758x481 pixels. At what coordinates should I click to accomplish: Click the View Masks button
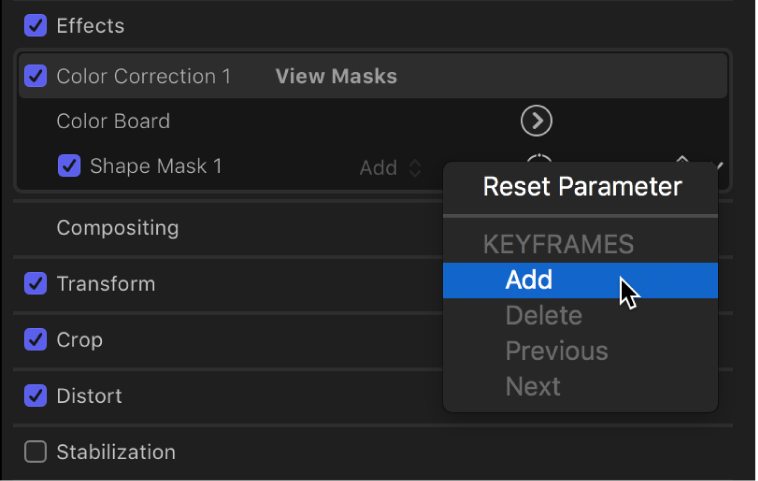tap(336, 76)
